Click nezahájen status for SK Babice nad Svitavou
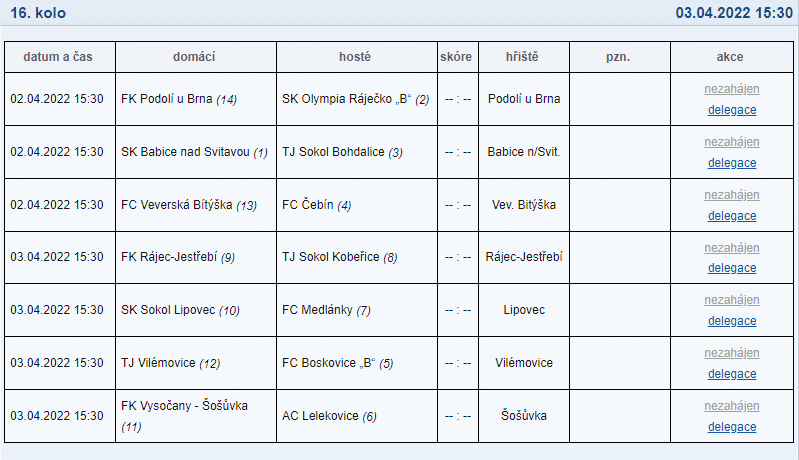This screenshot has height=460, width=799. click(x=732, y=142)
